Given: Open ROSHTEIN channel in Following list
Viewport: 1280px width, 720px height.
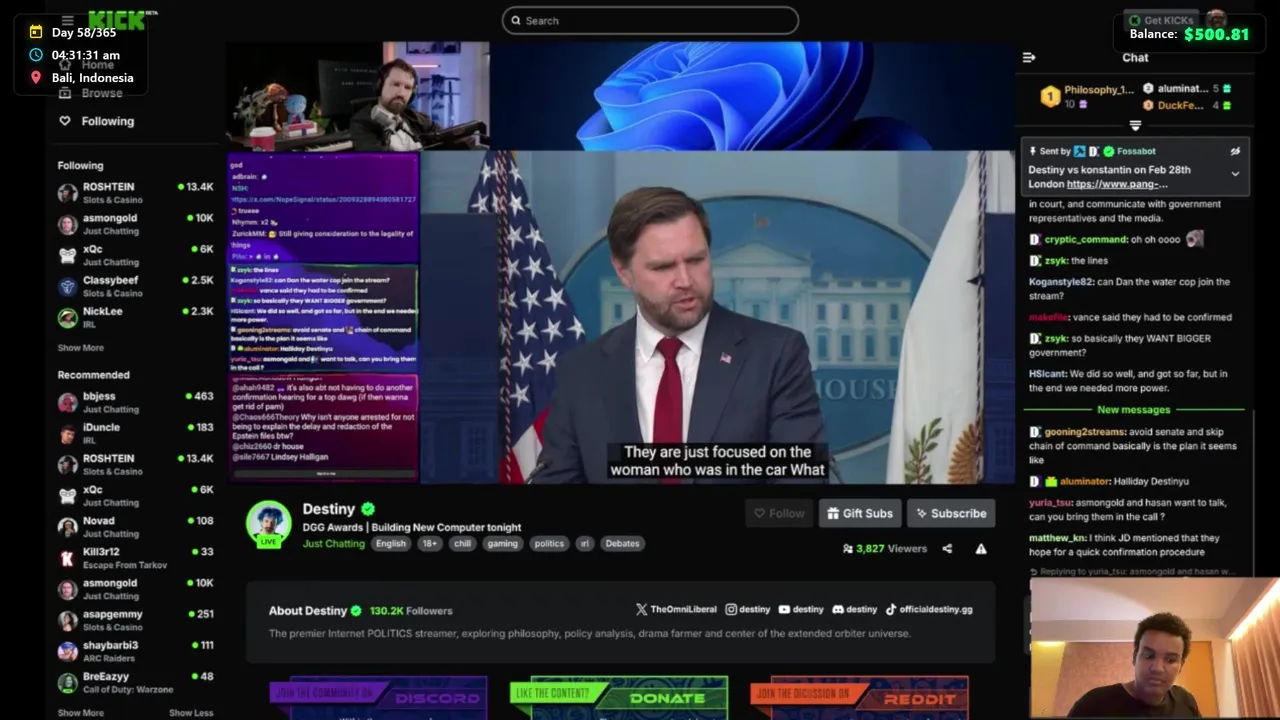Looking at the screenshot, I should [135, 193].
